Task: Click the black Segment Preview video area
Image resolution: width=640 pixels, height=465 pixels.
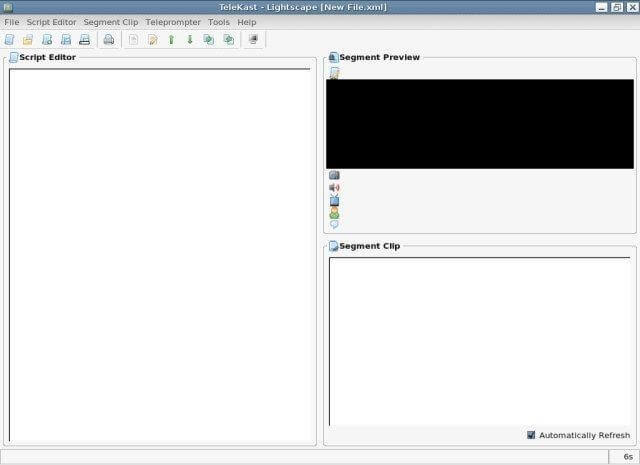Action: tap(480, 124)
